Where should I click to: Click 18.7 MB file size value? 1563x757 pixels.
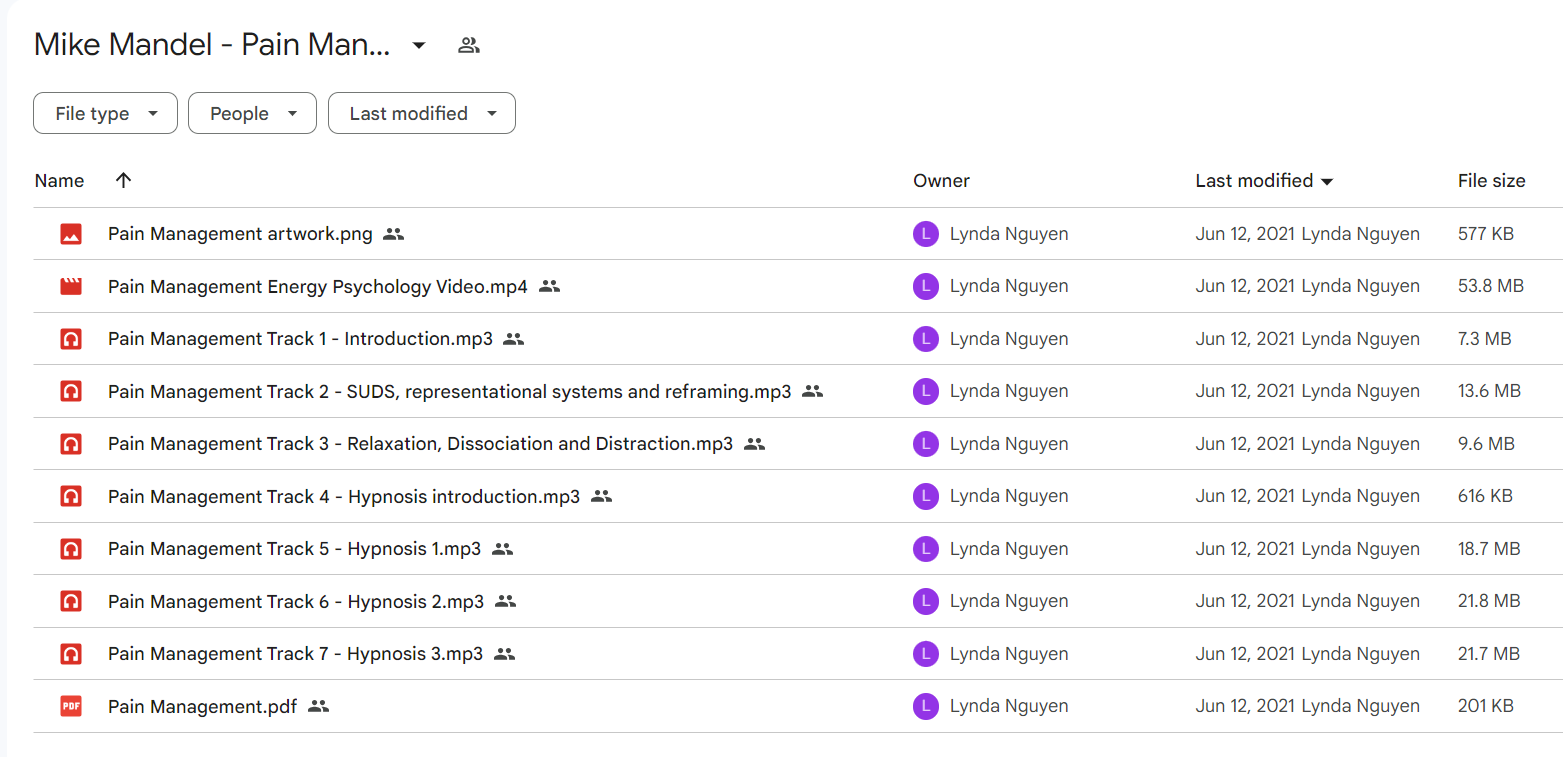click(x=1489, y=549)
